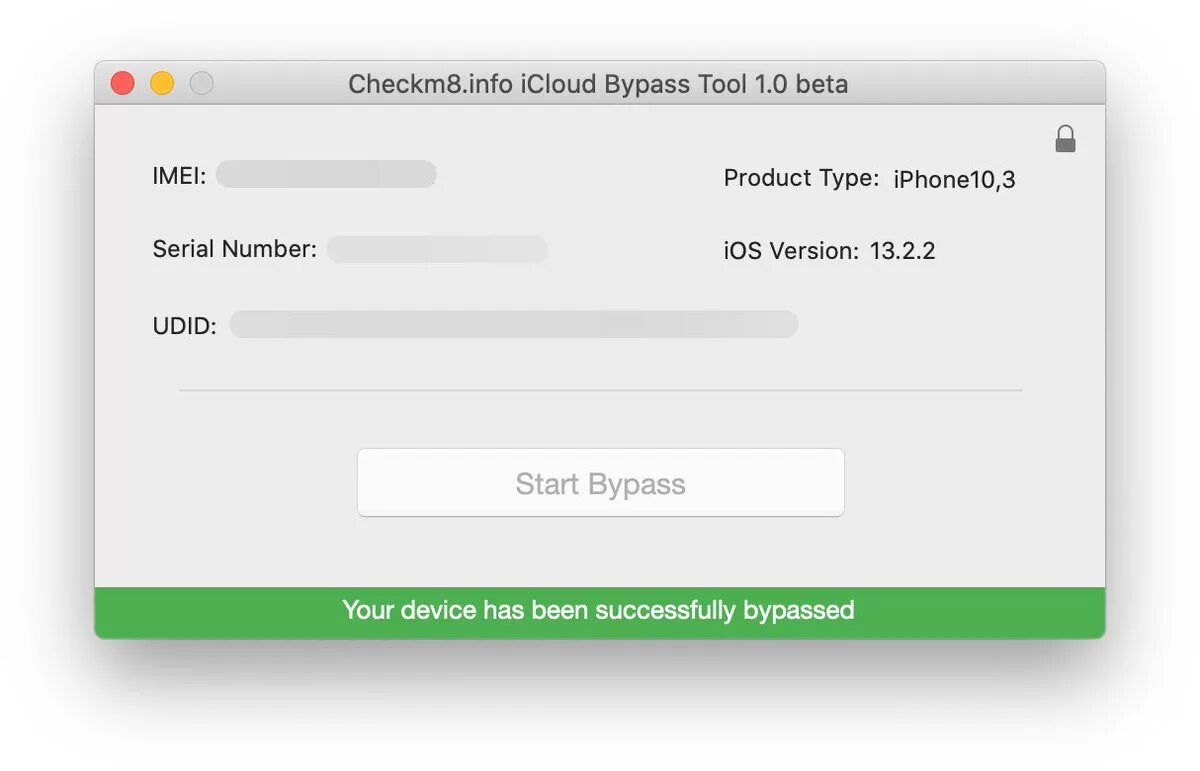
Task: Select the blurred Serial Number field
Action: point(437,249)
